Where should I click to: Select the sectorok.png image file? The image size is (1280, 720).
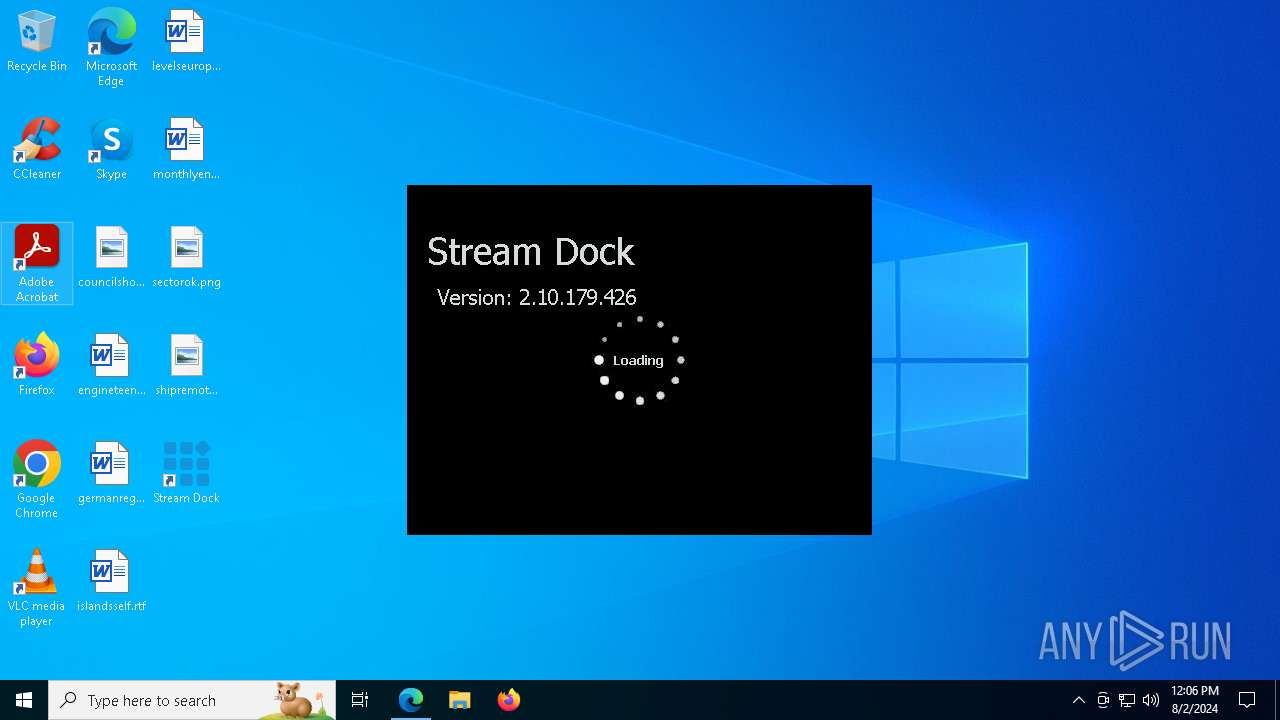click(186, 258)
